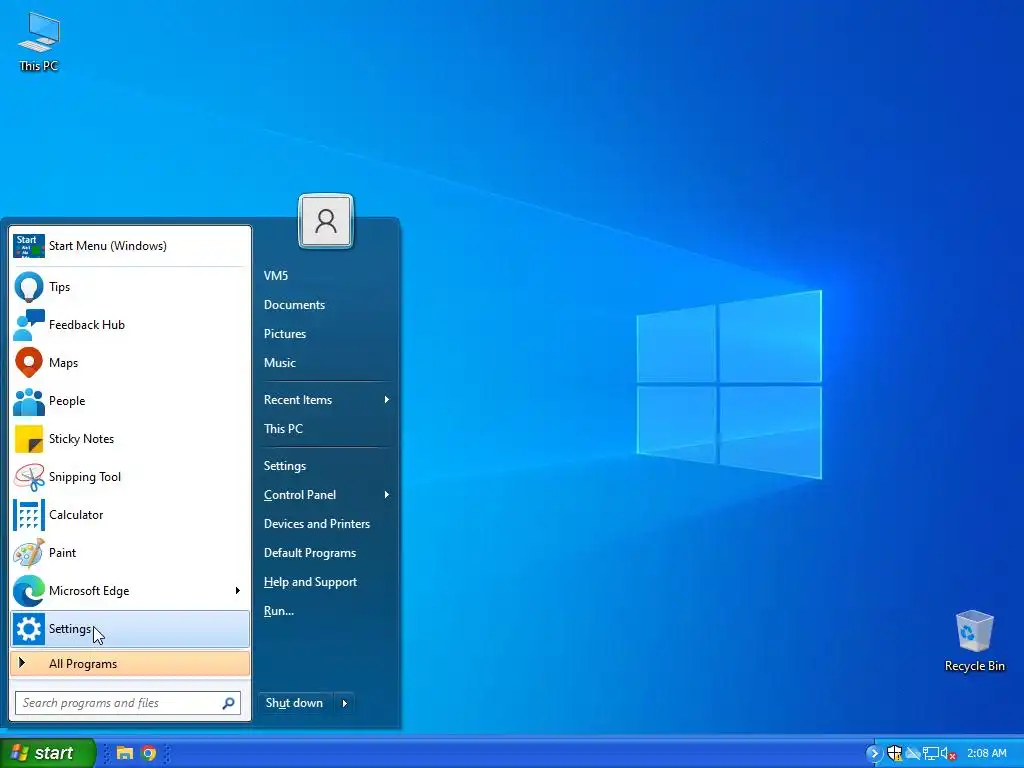
Task: Click the 2:08 AM taskbar clock
Action: tap(987, 754)
